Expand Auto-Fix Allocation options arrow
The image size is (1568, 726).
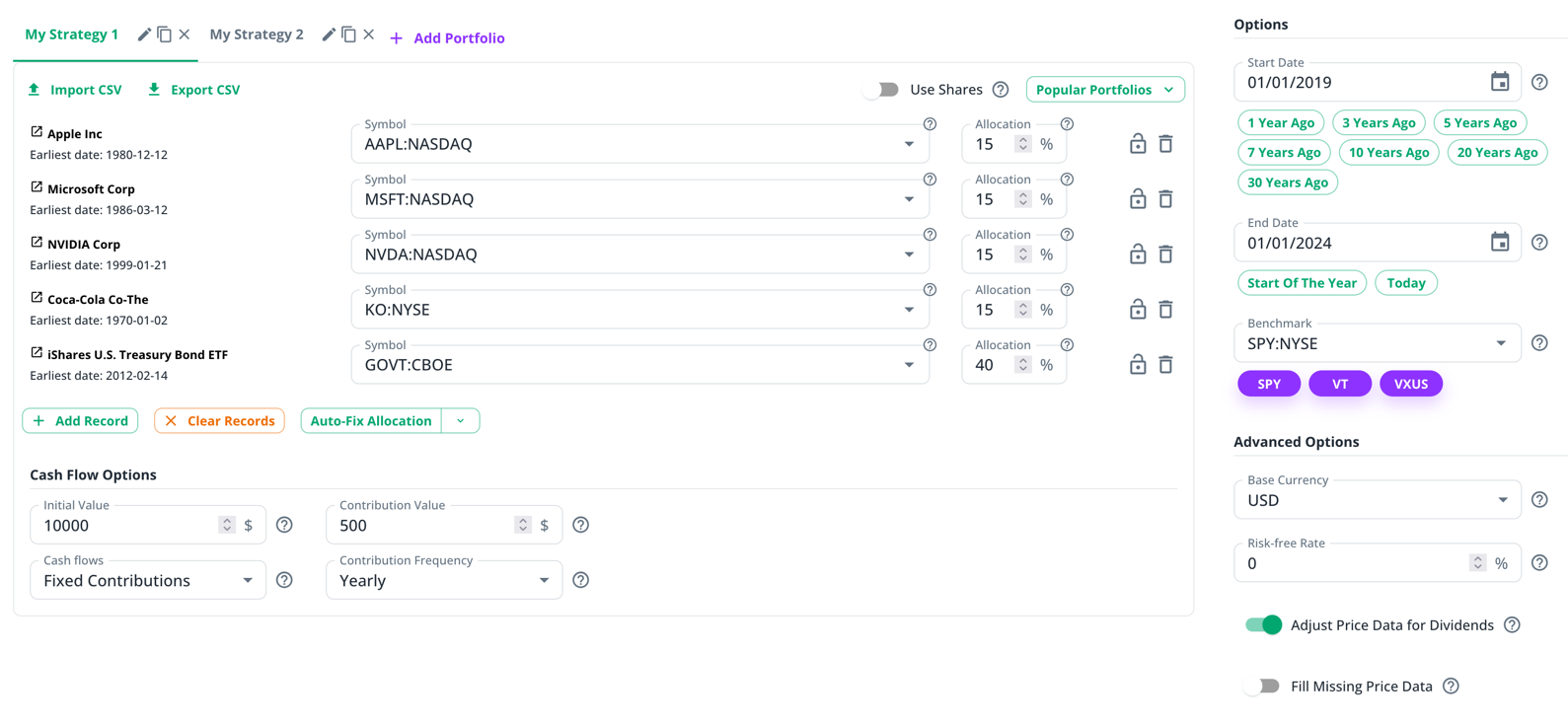coord(461,421)
